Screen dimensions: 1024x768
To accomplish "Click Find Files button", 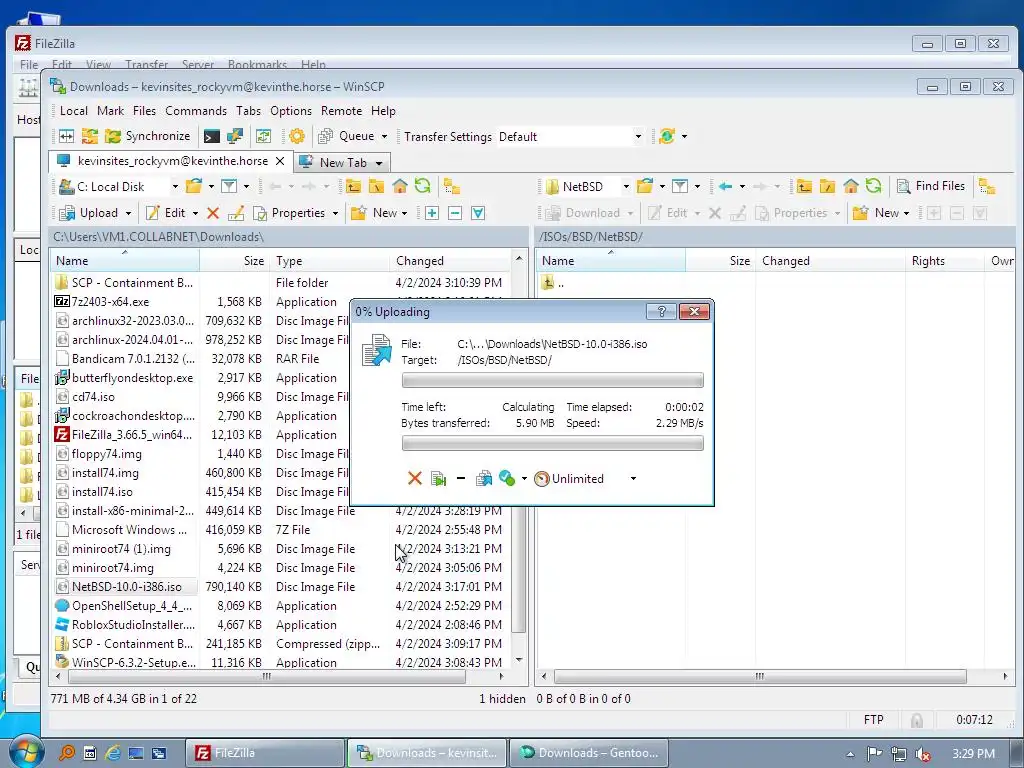I will pos(931,186).
